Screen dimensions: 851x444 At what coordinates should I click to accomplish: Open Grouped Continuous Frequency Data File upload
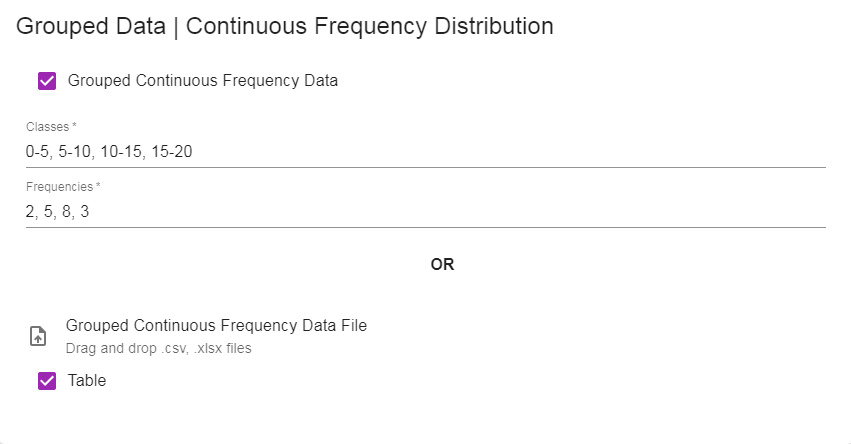tap(216, 325)
